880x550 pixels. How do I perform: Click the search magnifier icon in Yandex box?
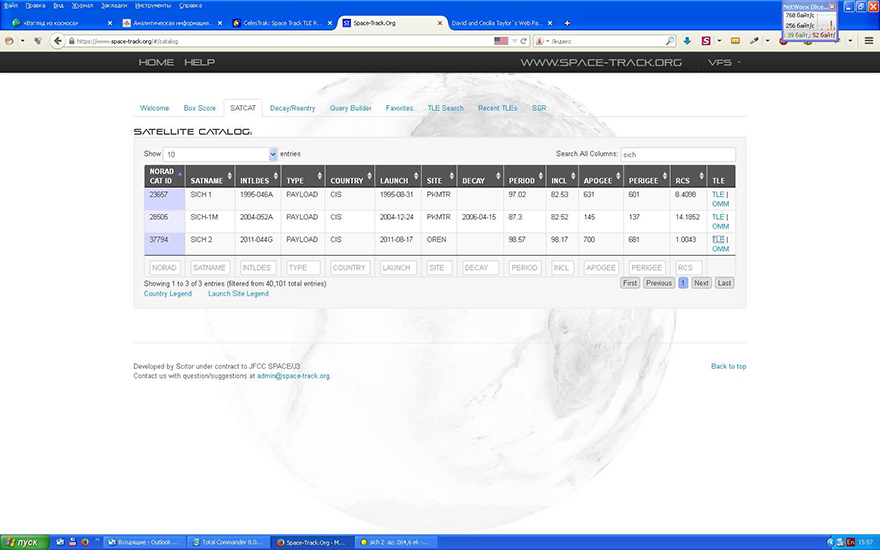(670, 41)
